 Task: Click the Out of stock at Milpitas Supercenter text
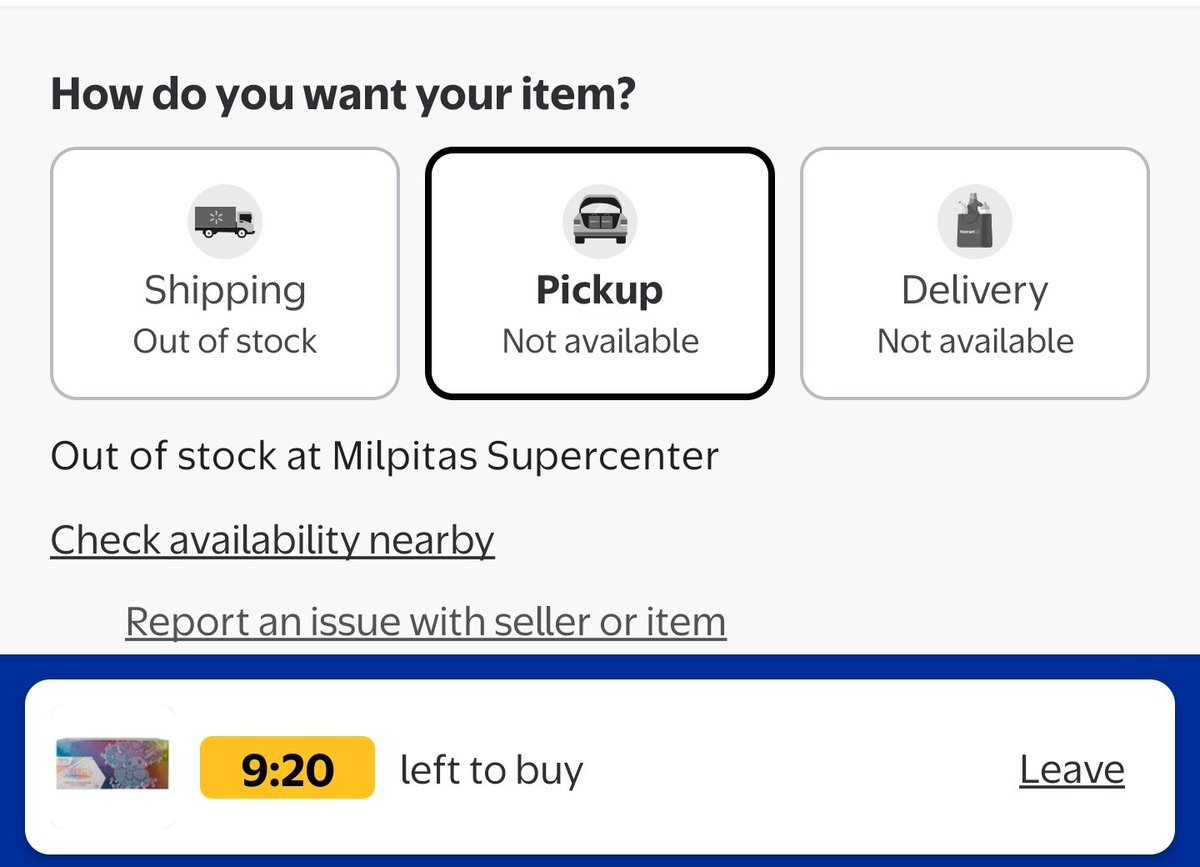point(384,456)
